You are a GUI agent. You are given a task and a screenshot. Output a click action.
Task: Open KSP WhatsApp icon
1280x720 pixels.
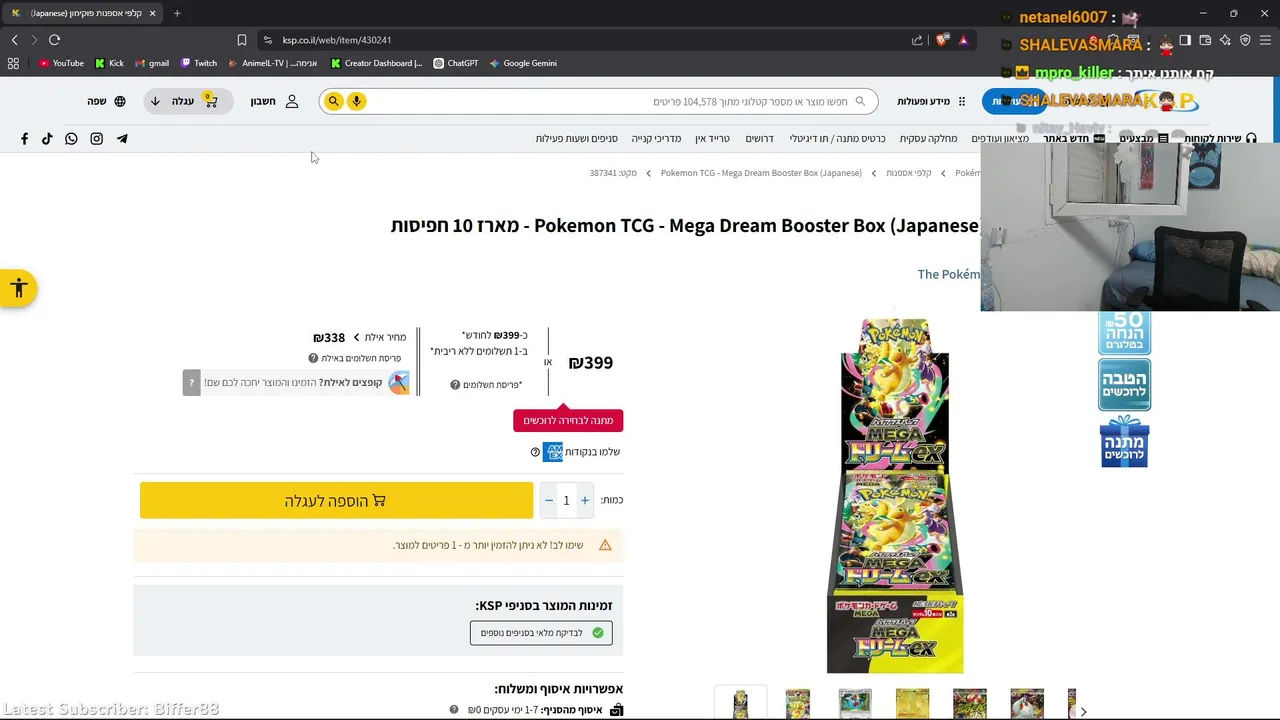[x=71, y=139]
